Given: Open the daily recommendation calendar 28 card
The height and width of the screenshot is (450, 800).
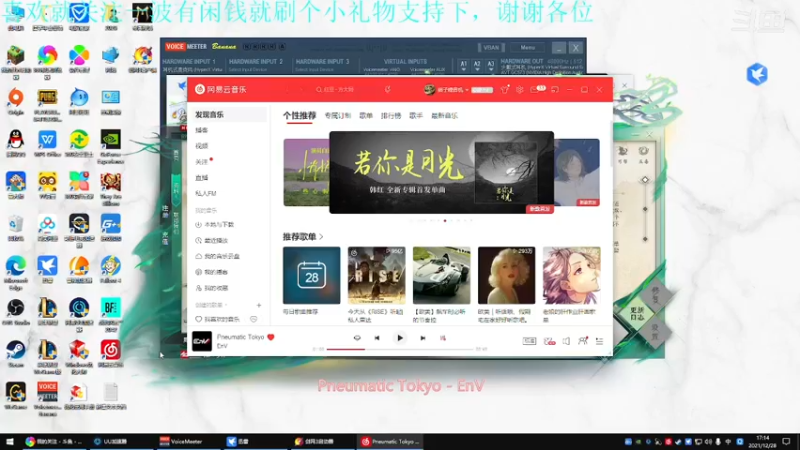Looking at the screenshot, I should click(311, 276).
